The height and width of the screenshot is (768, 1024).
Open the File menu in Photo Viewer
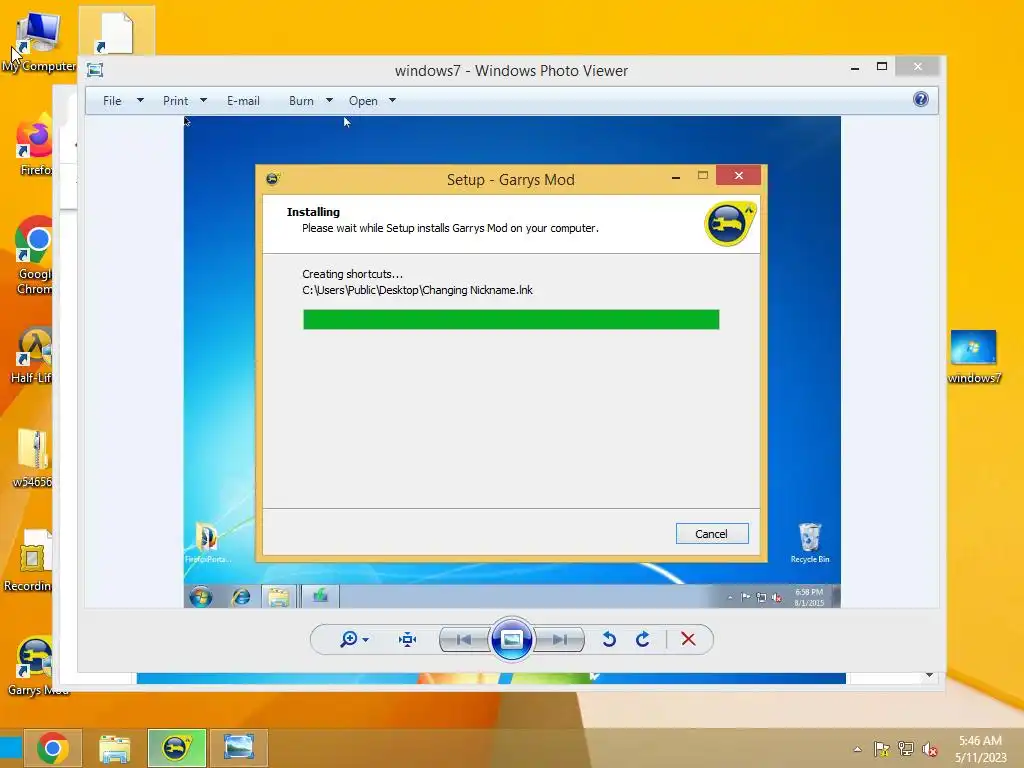coord(112,101)
